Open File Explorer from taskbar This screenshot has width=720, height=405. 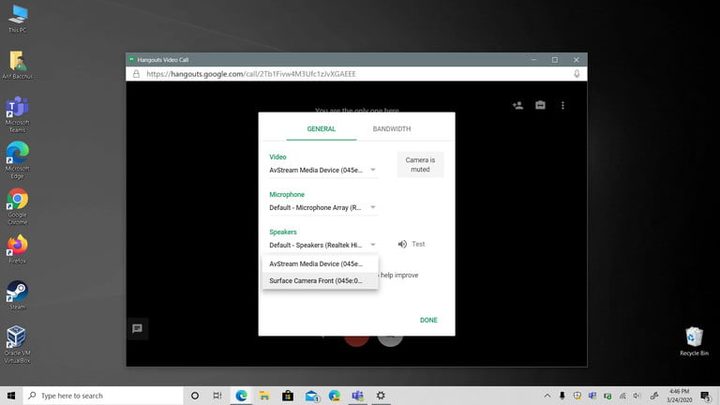coord(264,395)
